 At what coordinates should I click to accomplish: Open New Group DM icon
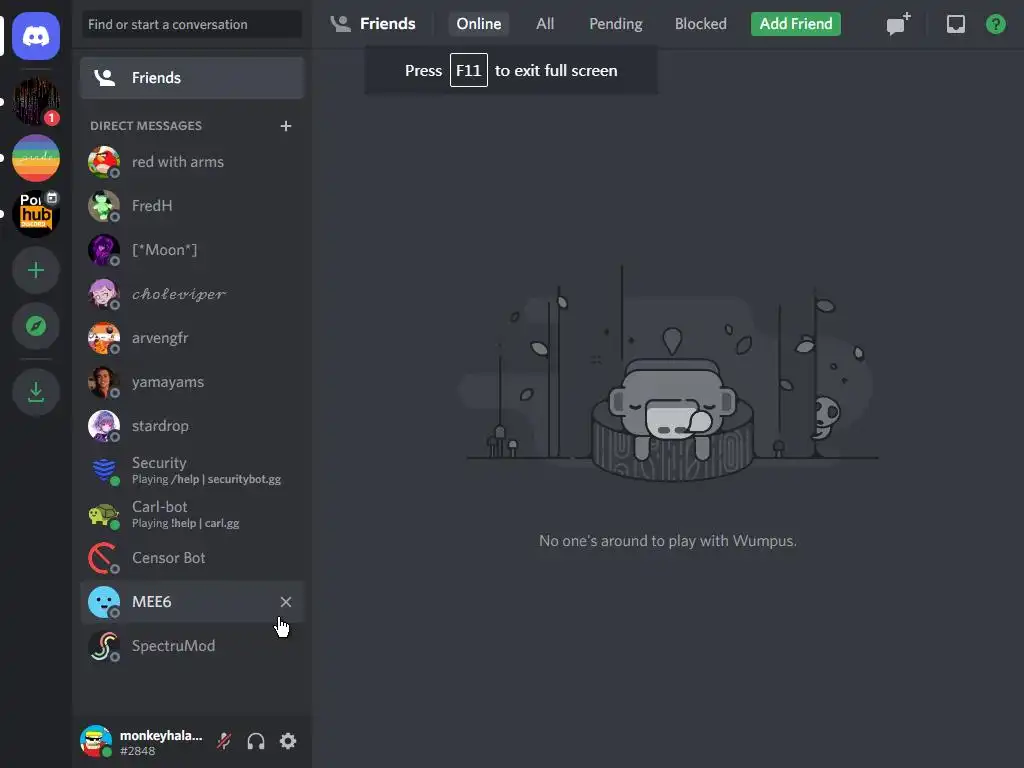click(x=898, y=24)
